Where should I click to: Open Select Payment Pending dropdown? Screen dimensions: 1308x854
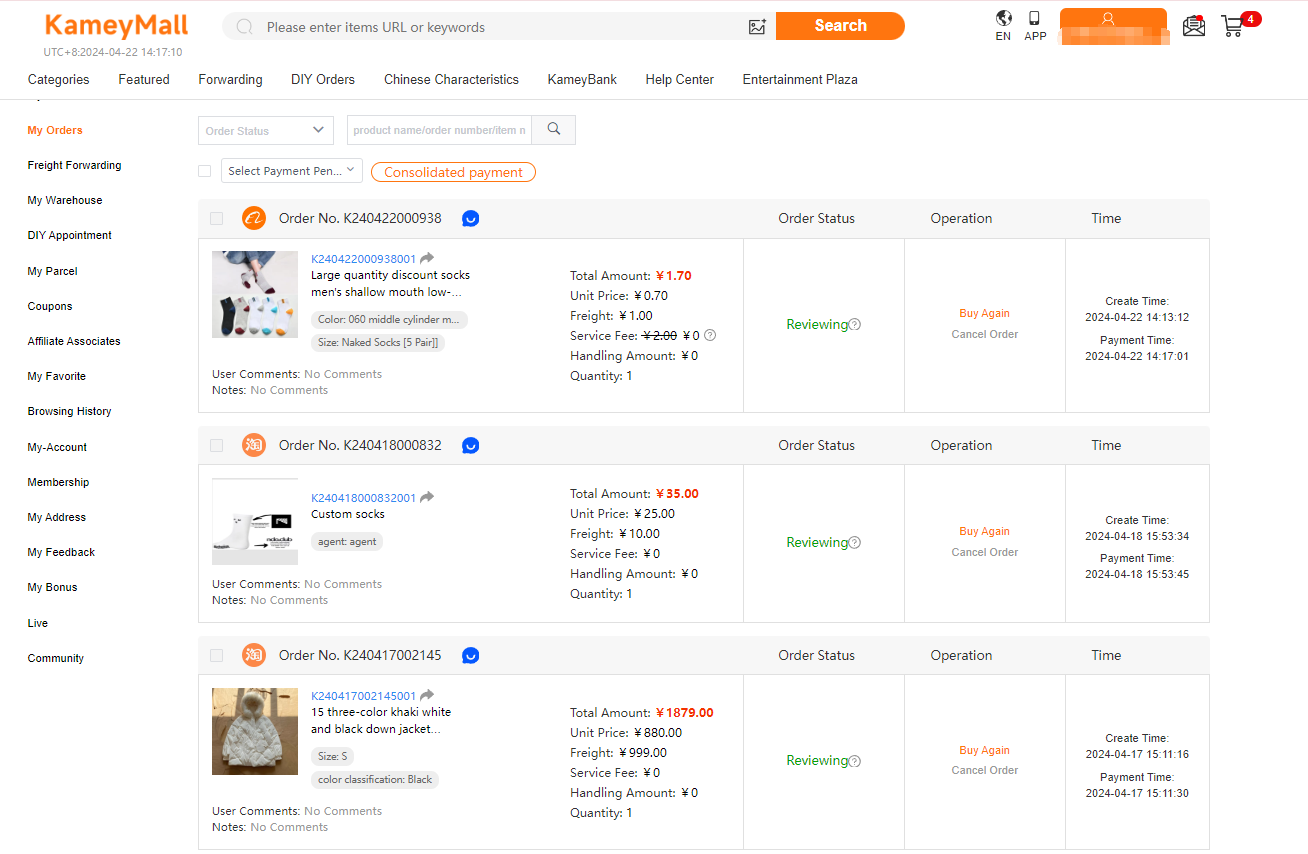291,171
